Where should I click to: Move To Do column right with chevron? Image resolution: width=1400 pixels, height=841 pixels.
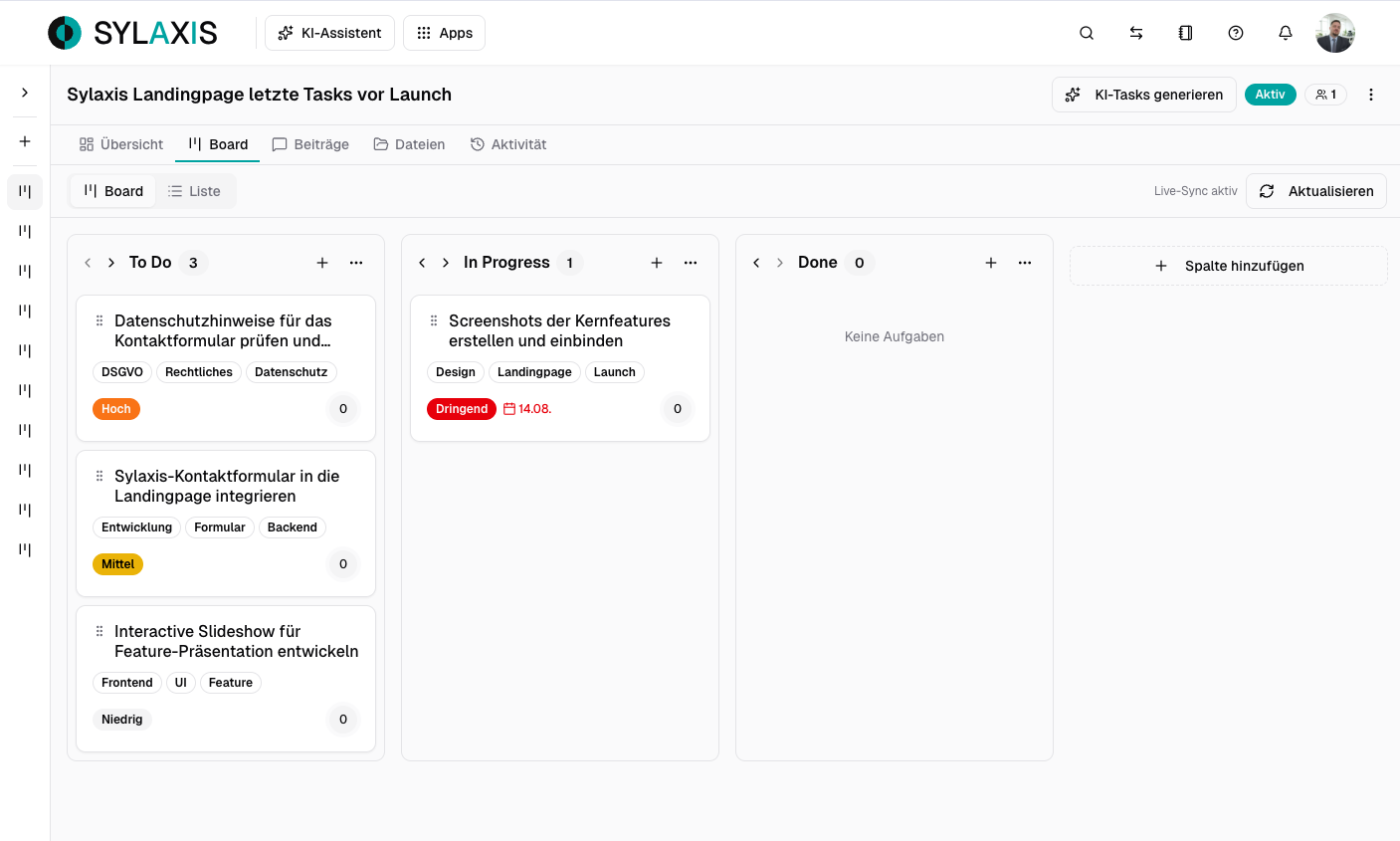click(x=111, y=263)
